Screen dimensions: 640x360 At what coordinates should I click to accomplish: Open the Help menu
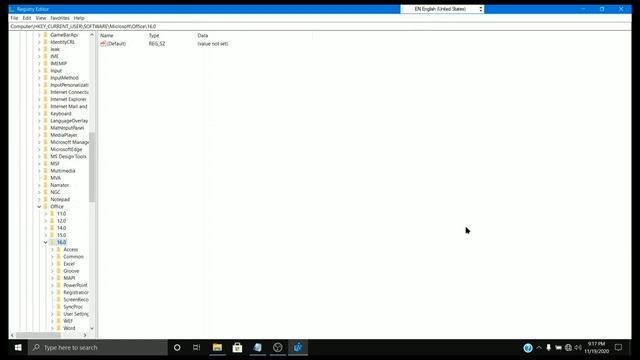pos(79,18)
